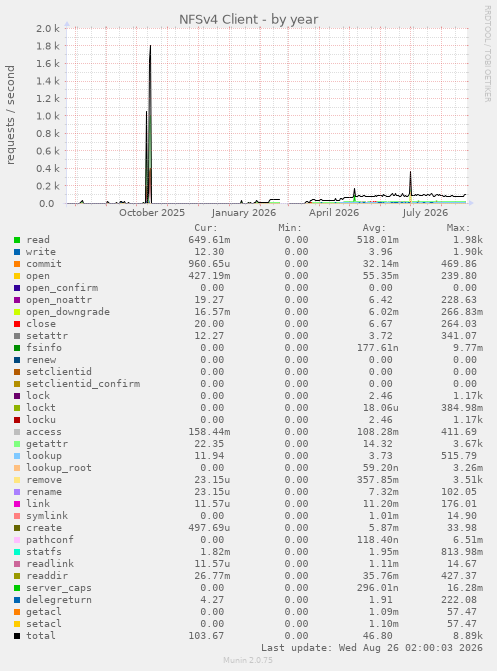Click the lockt max value 384.98m
The width and height of the screenshot is (497, 671).
pos(462,408)
